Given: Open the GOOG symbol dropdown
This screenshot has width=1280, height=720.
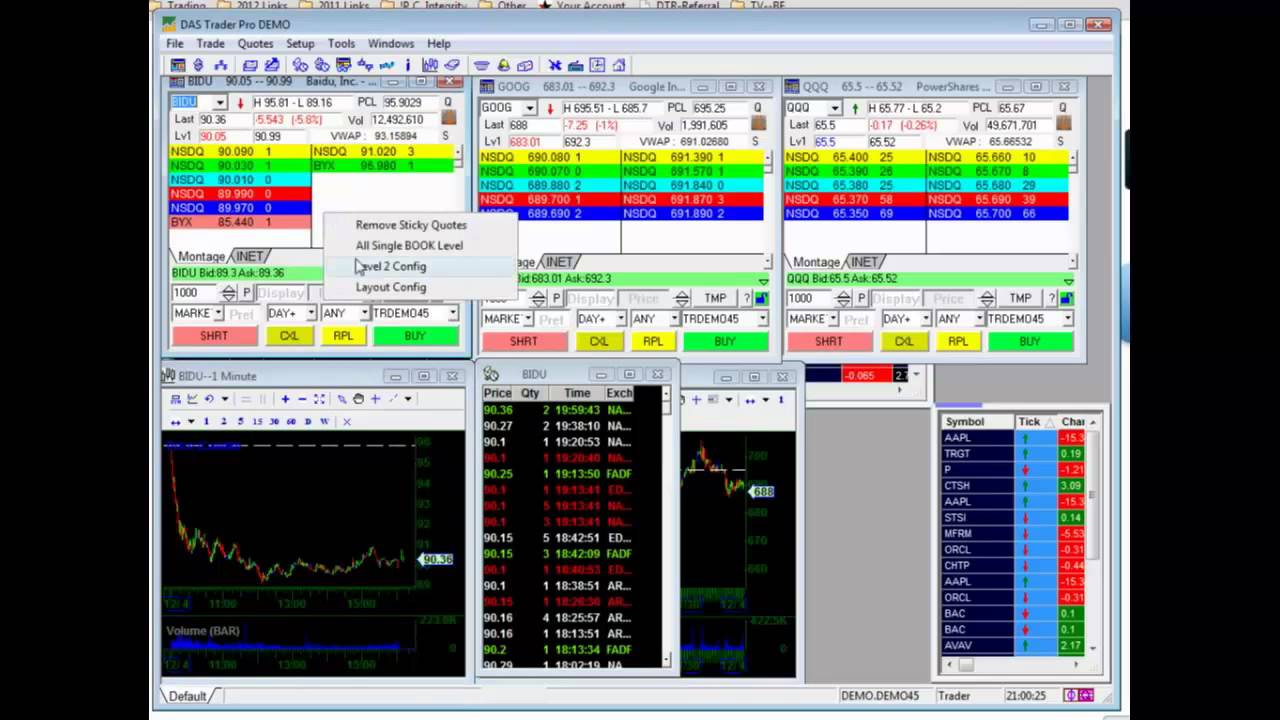Looking at the screenshot, I should pyautogui.click(x=529, y=108).
